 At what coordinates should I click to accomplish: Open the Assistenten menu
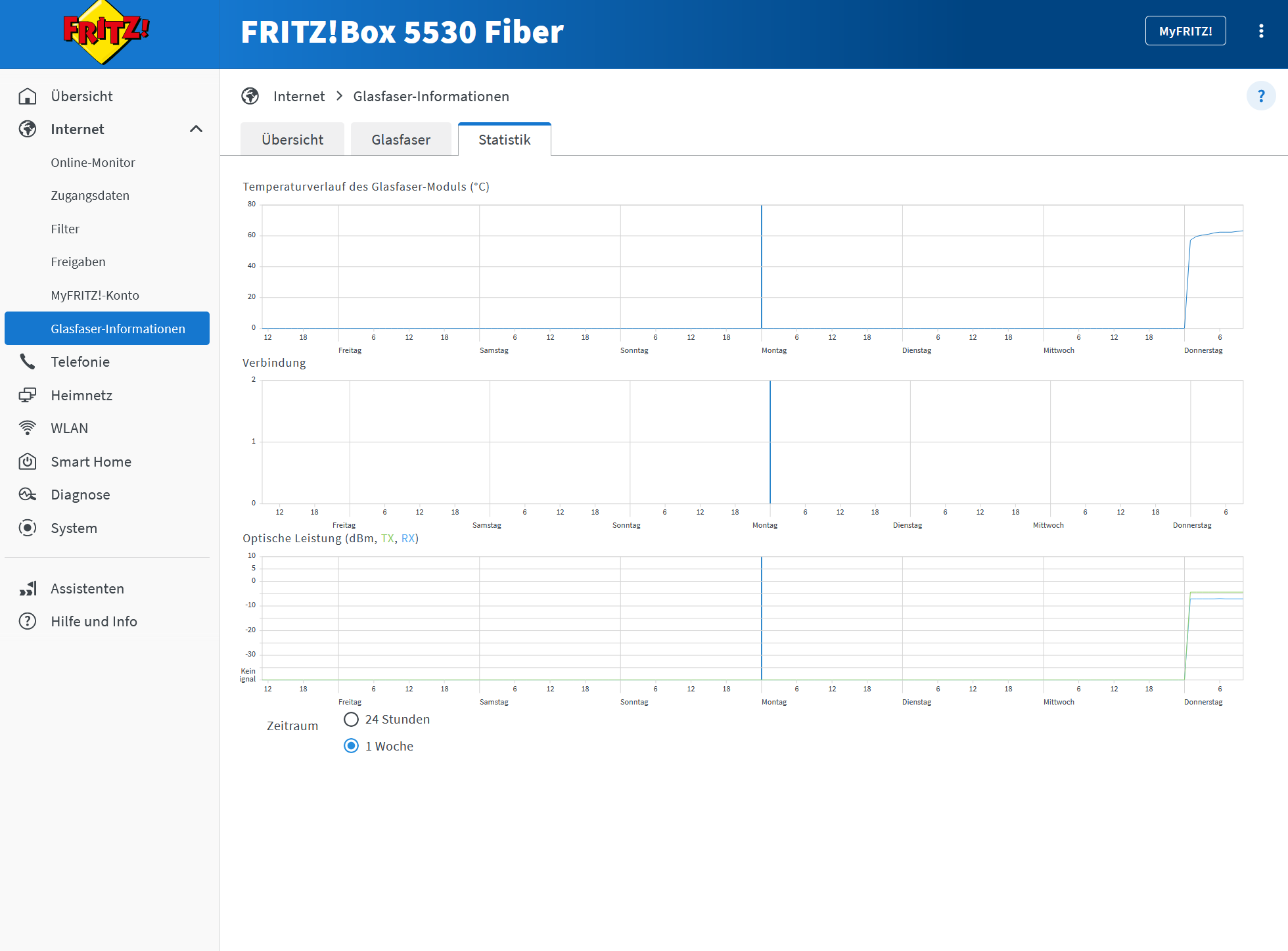pyautogui.click(x=87, y=588)
